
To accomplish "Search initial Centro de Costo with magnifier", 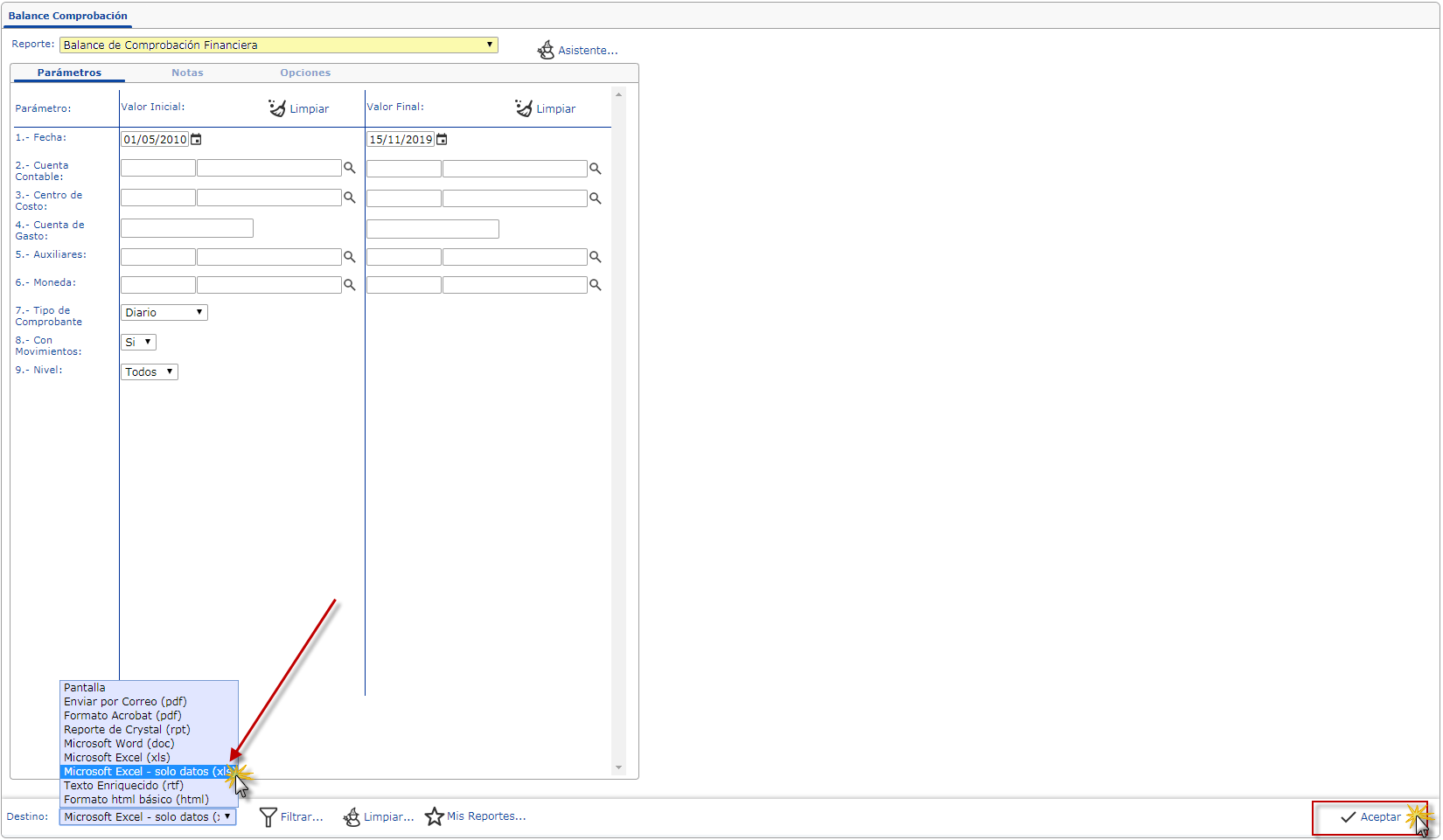I will pos(350,198).
